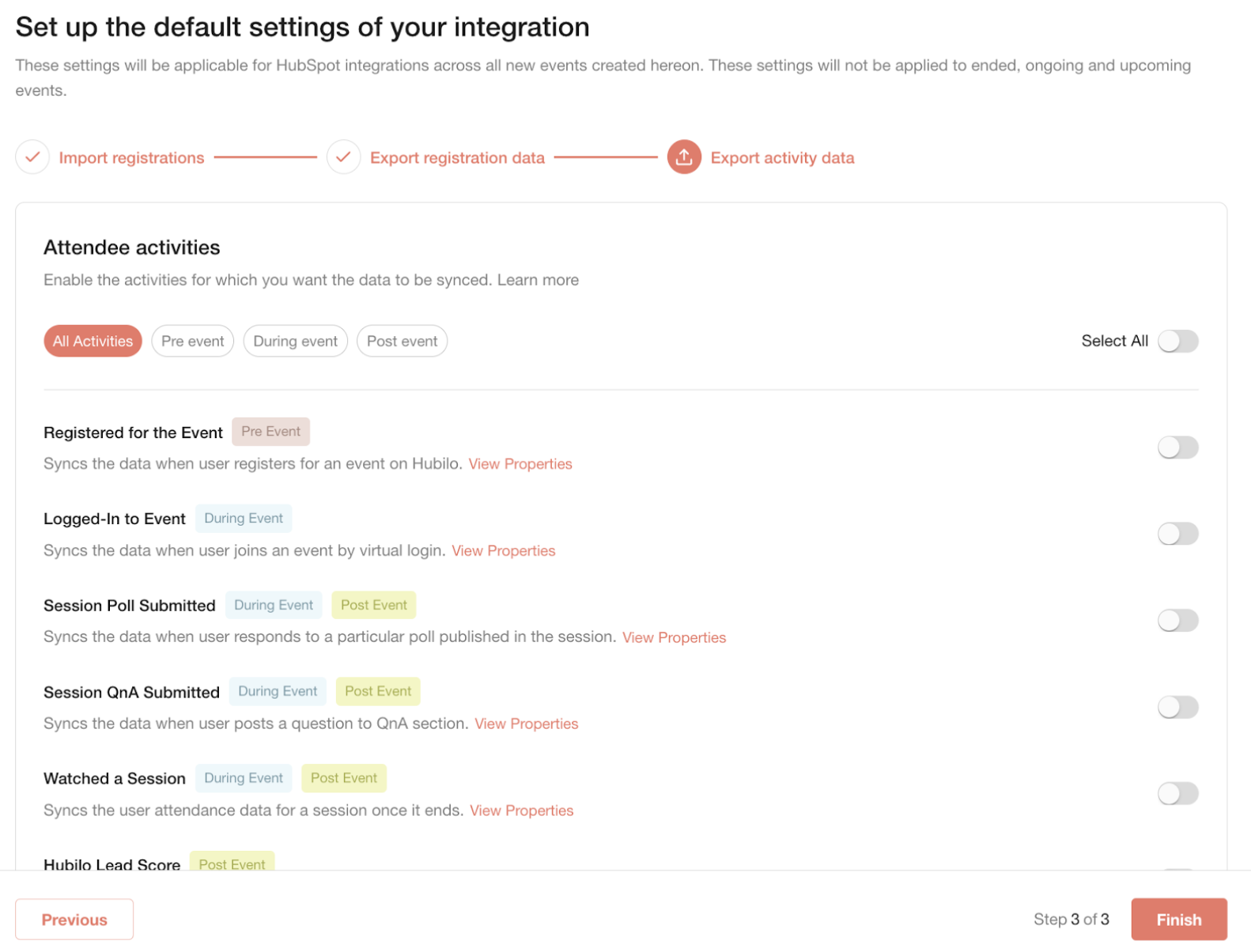Go to Import registrations step

(x=131, y=158)
